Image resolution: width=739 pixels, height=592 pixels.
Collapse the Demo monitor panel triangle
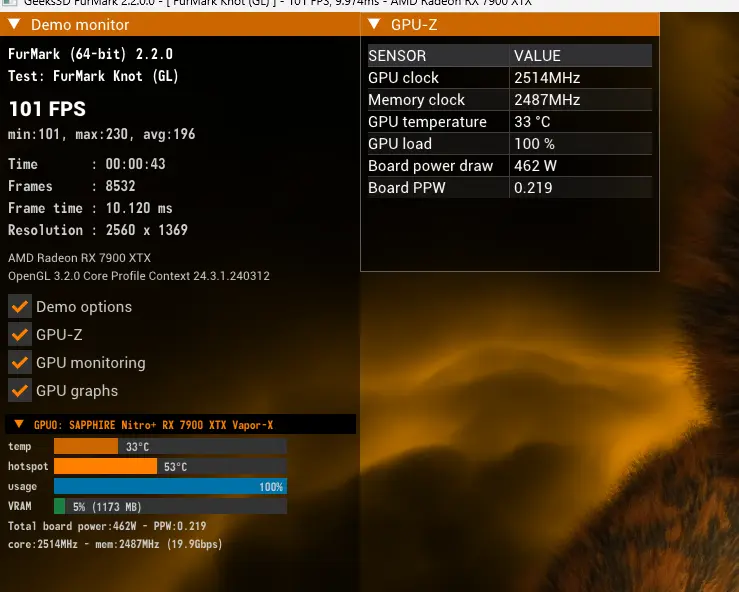(14, 24)
